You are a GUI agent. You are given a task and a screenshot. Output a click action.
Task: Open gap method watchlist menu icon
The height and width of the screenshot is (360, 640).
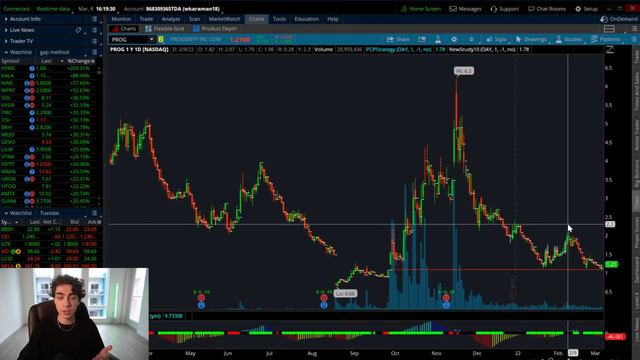(94, 52)
